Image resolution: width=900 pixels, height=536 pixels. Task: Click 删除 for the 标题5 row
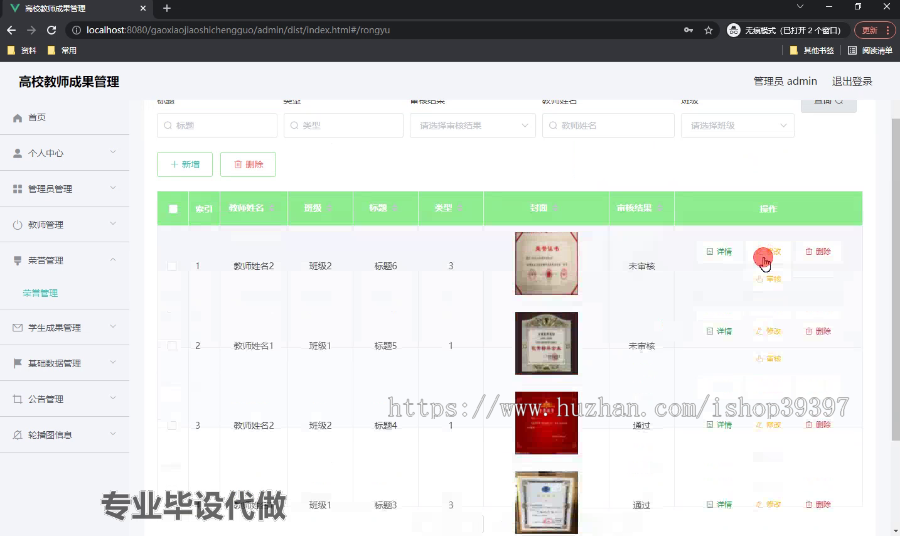tap(818, 331)
